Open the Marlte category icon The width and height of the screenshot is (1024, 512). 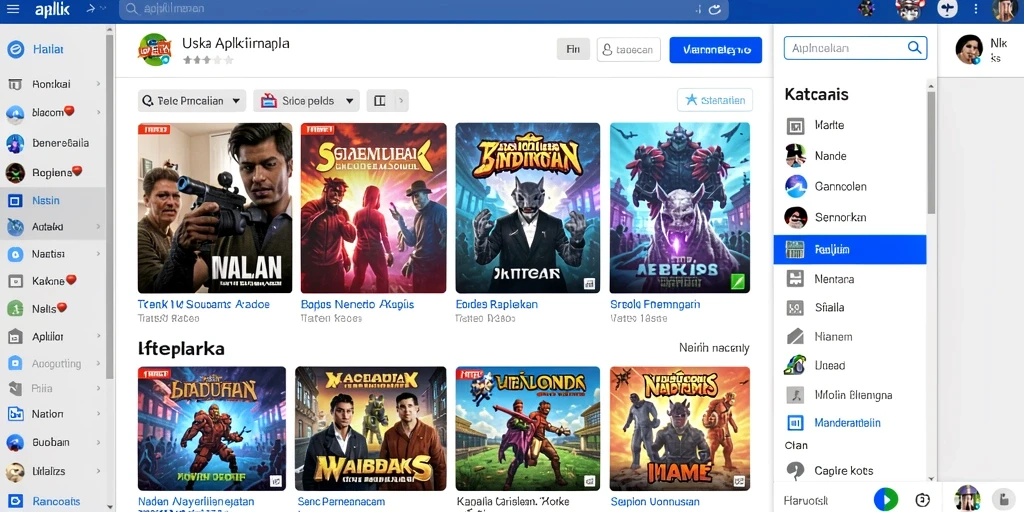pyautogui.click(x=795, y=125)
